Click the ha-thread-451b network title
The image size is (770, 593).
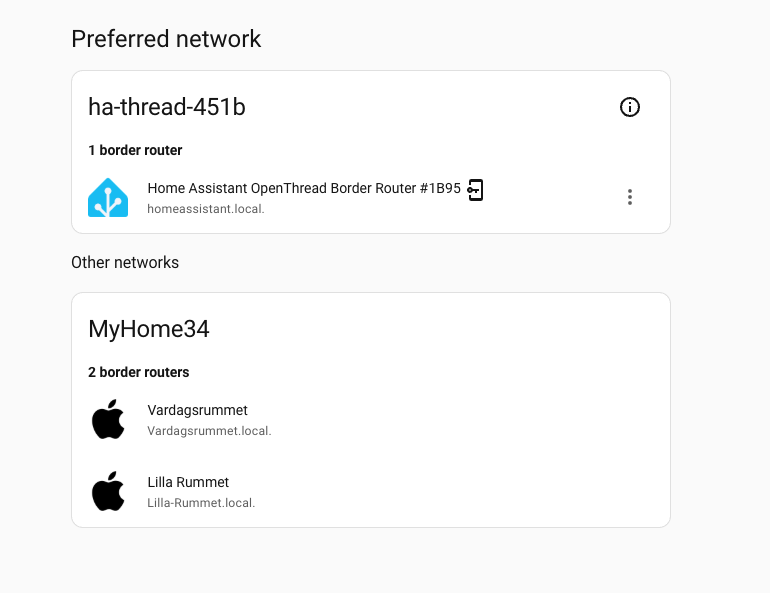[167, 107]
